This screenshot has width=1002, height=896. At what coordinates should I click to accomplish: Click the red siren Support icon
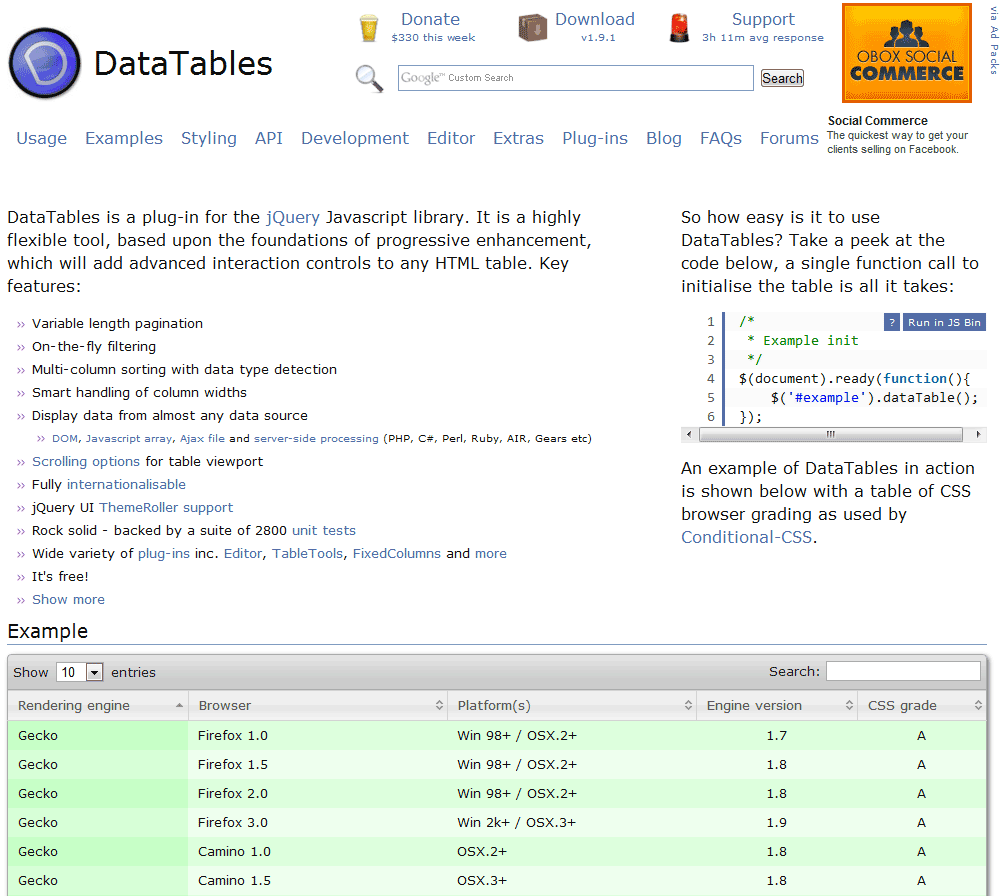pyautogui.click(x=679, y=28)
